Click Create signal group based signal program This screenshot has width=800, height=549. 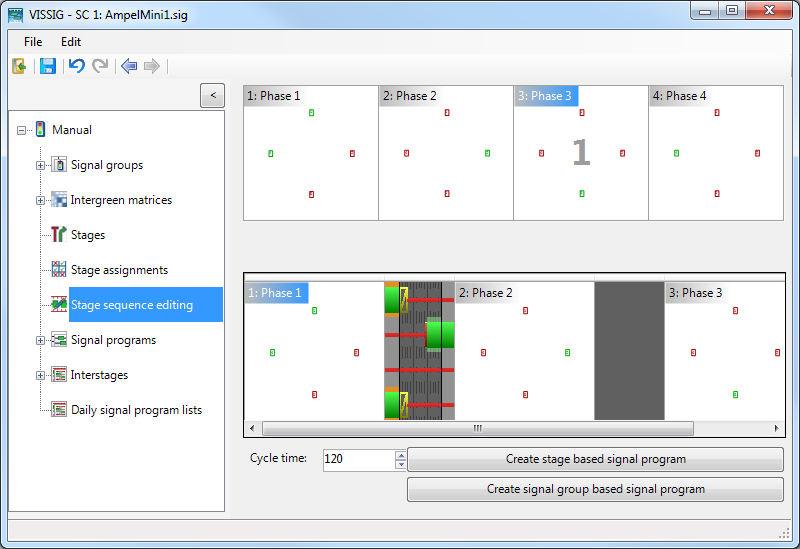coord(595,489)
